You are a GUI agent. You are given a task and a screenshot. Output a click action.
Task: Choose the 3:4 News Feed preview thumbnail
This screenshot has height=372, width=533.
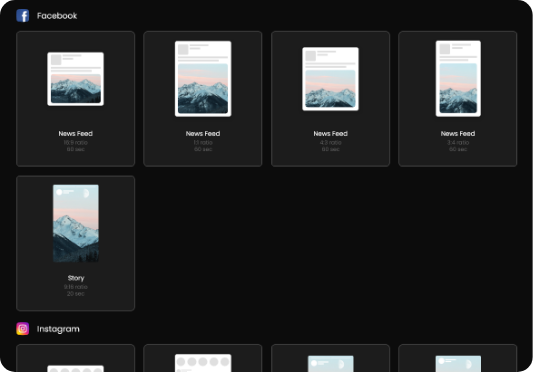point(458,79)
